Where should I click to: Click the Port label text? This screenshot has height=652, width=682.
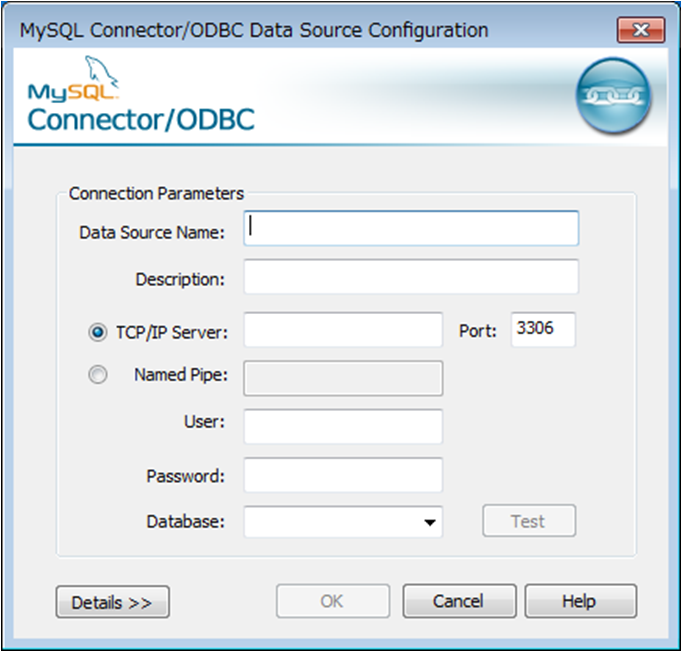pyautogui.click(x=478, y=331)
